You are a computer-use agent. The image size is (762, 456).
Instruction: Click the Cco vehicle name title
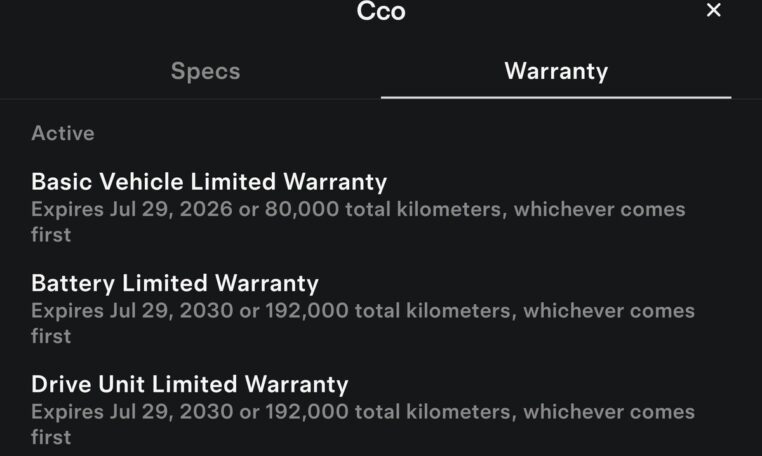381,12
